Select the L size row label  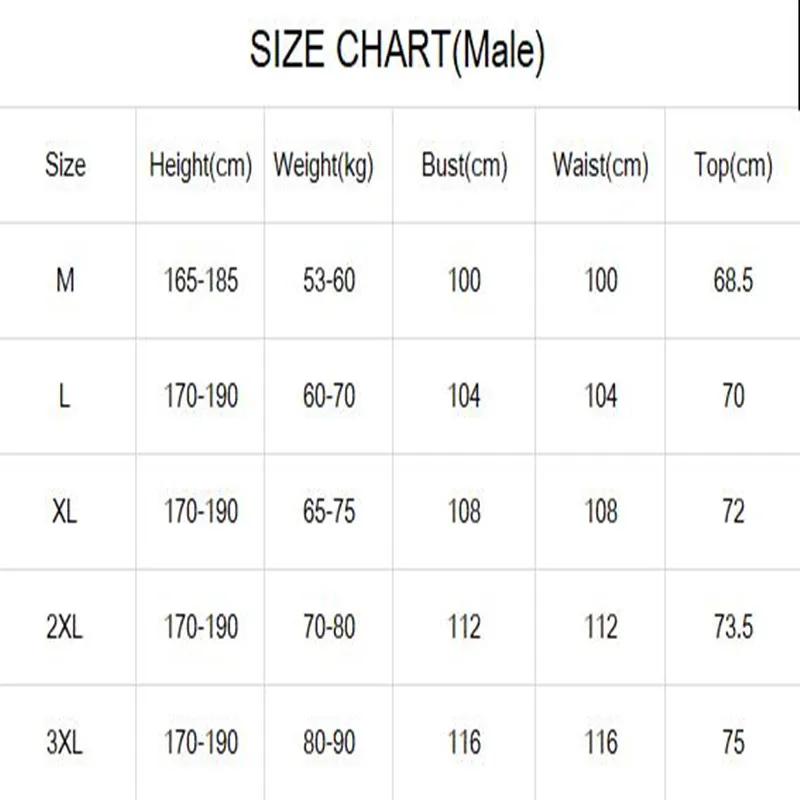click(66, 397)
